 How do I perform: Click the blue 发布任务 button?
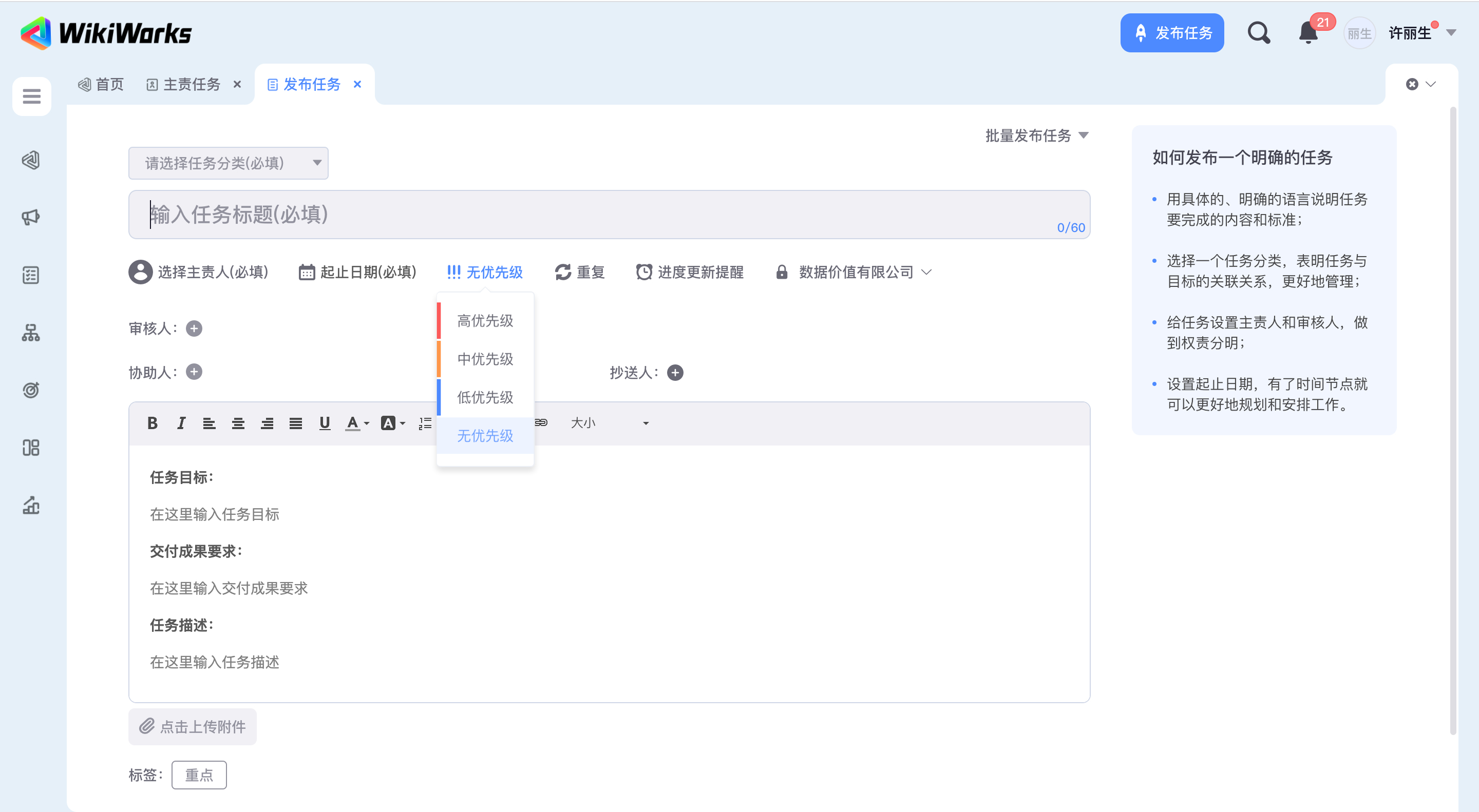tap(1171, 33)
